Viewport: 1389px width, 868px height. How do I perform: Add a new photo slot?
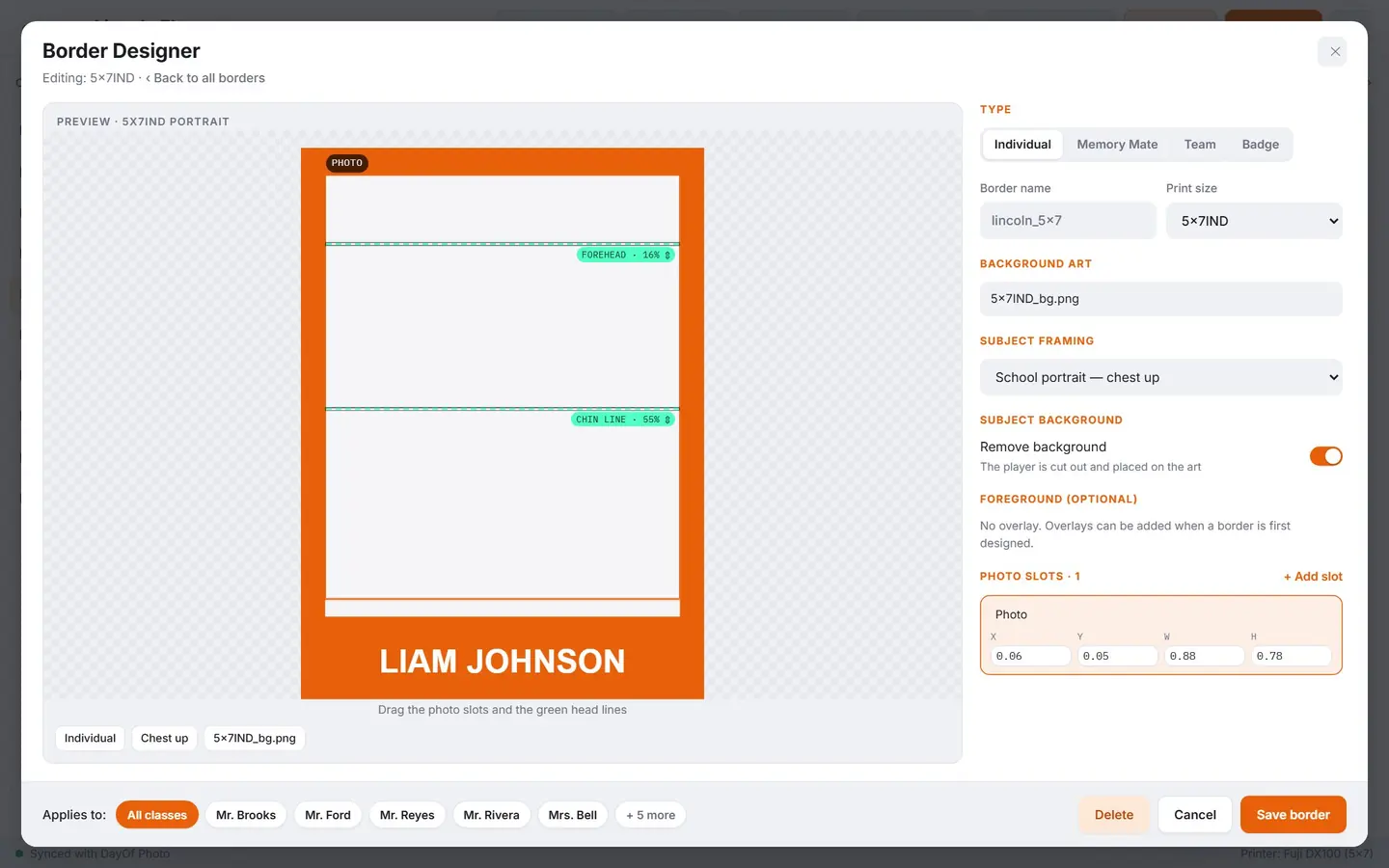click(1313, 577)
